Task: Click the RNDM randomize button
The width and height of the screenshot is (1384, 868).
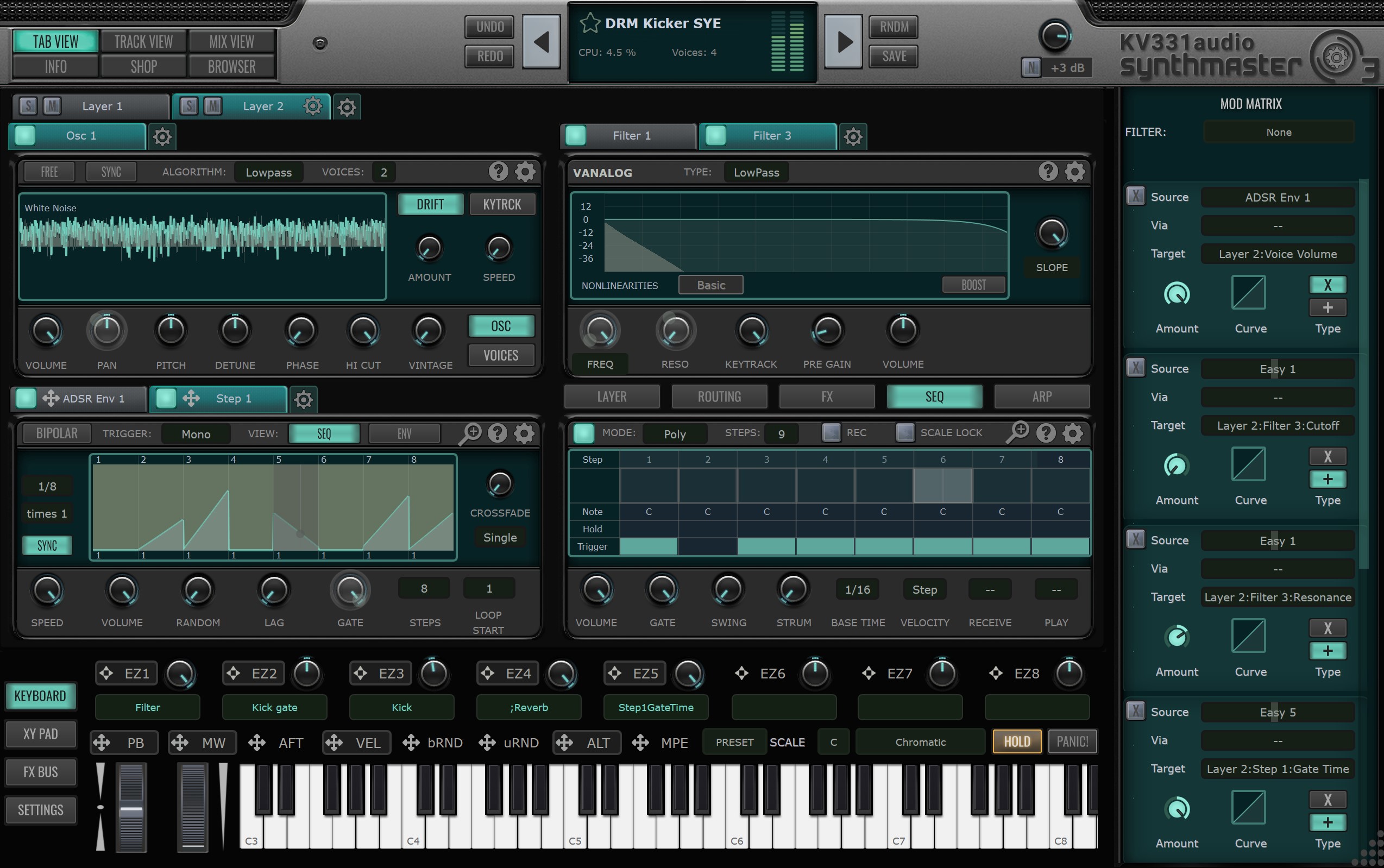Action: [894, 27]
